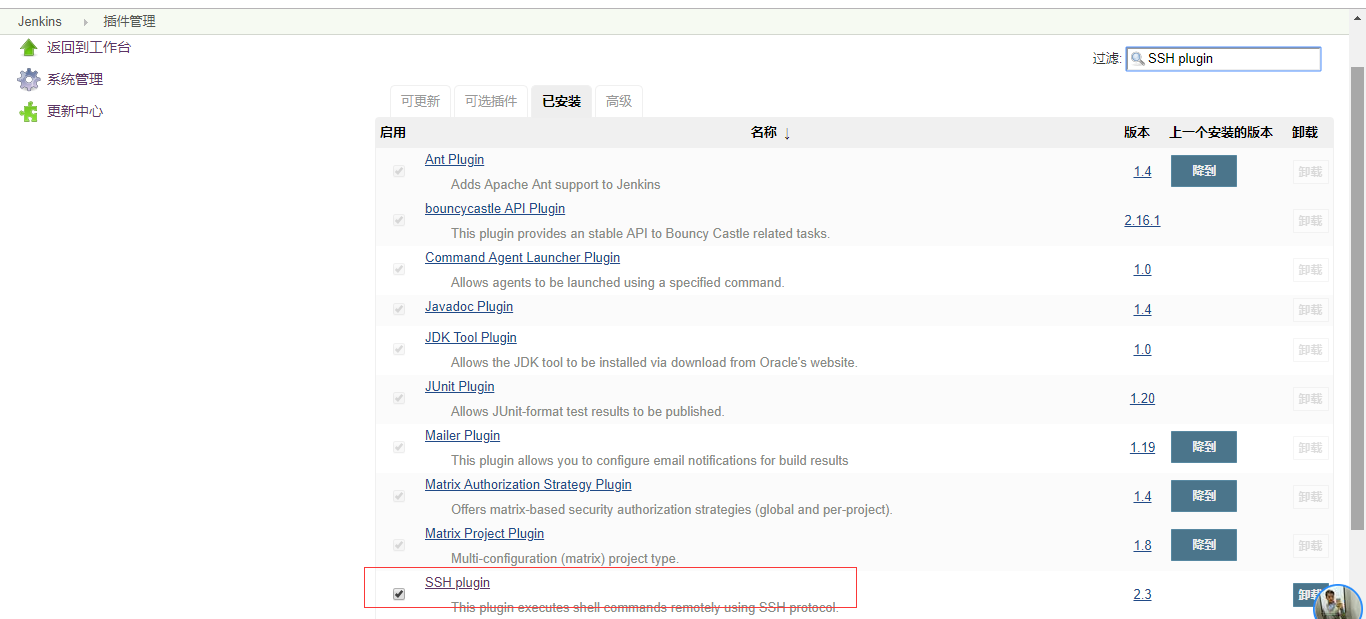Click SSH plugin version 2.3 link
The image size is (1366, 619).
click(1142, 595)
